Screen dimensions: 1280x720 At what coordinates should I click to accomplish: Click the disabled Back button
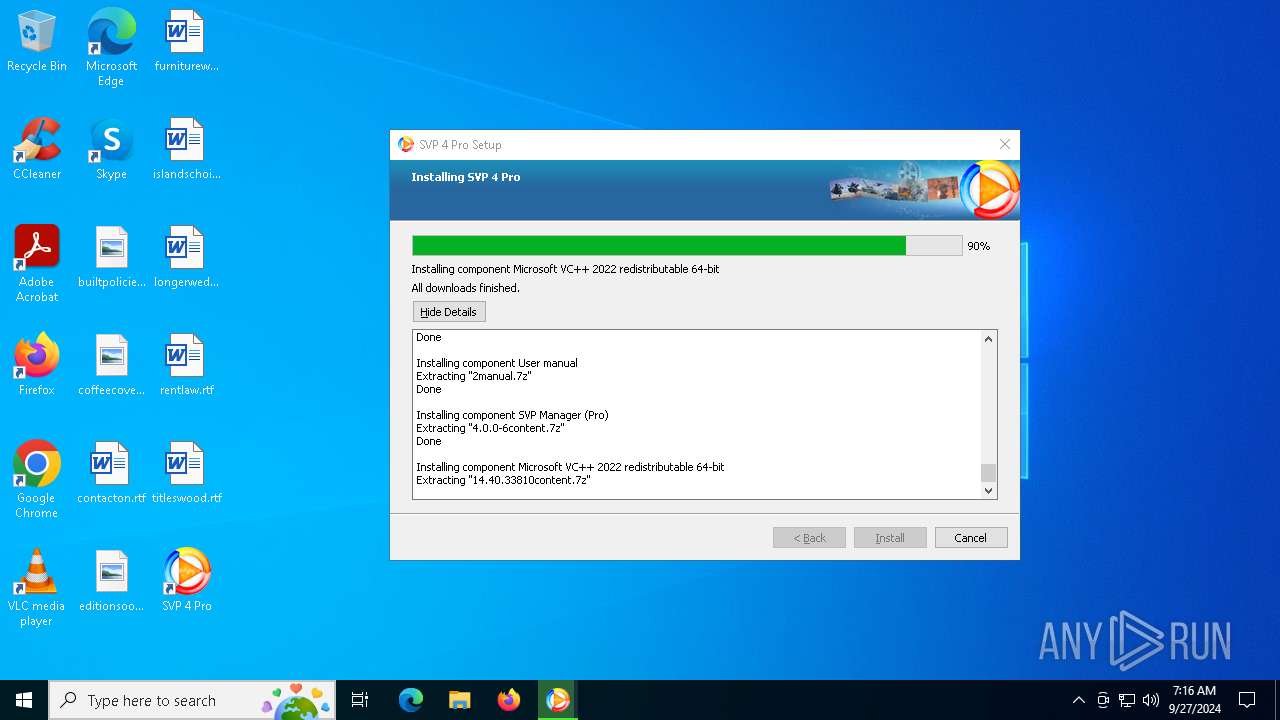(x=809, y=538)
